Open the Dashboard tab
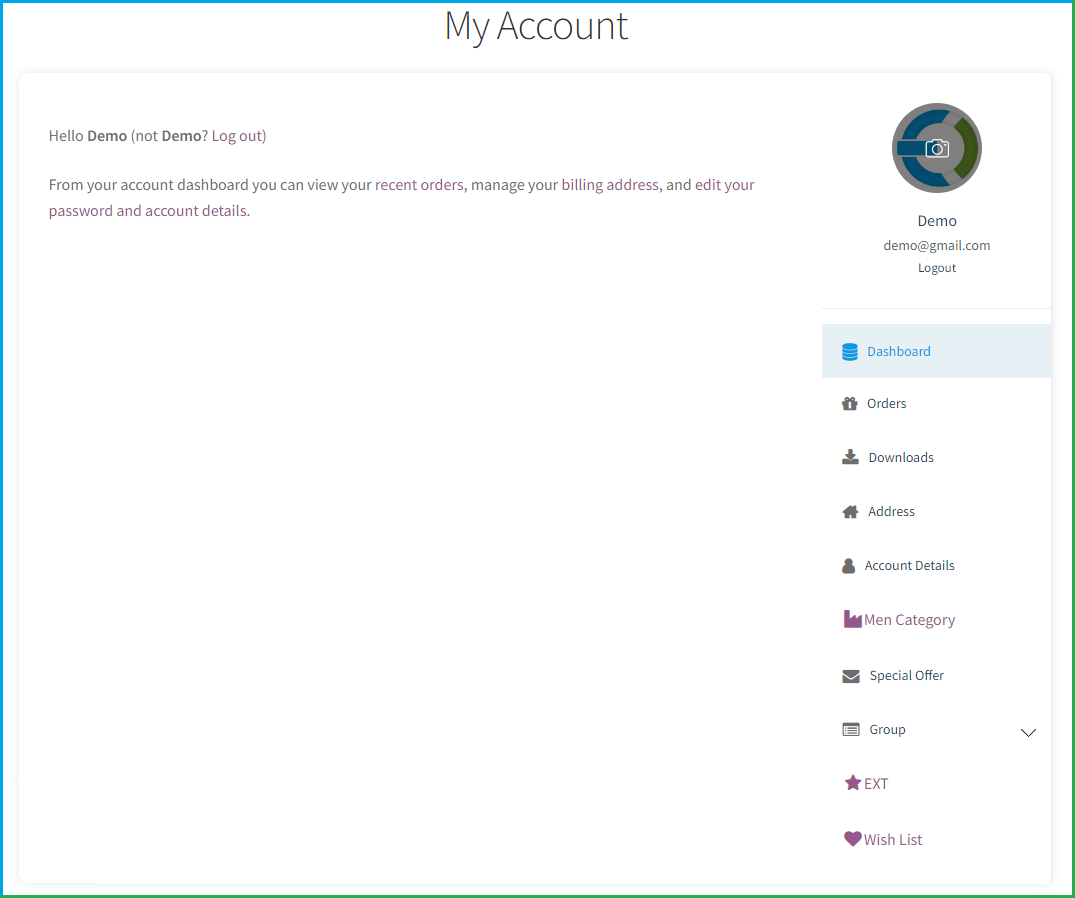 899,351
